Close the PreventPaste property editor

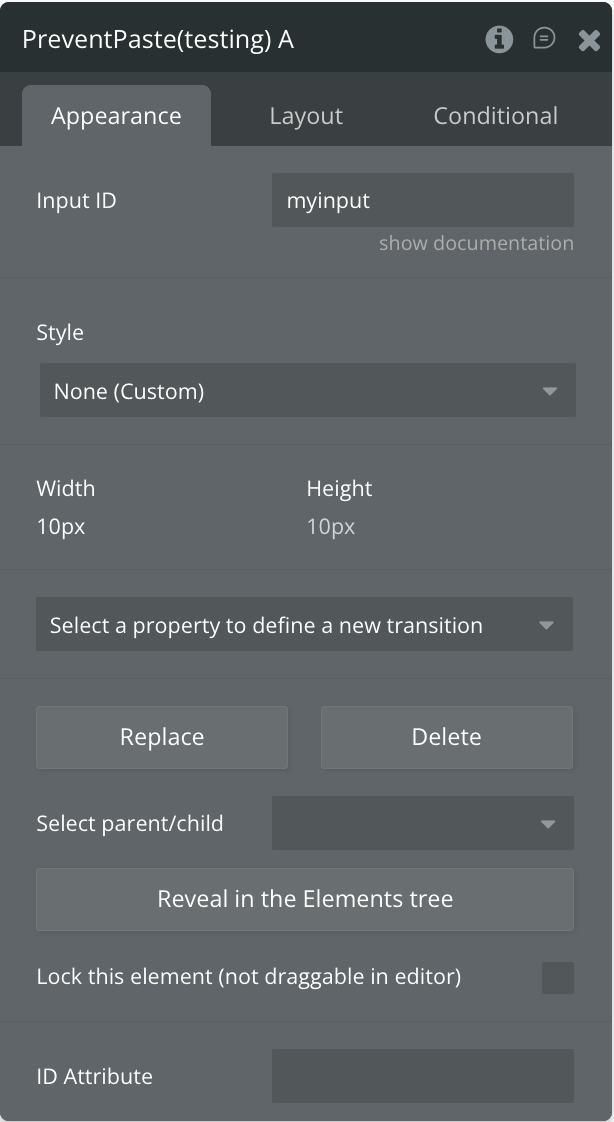click(x=589, y=40)
